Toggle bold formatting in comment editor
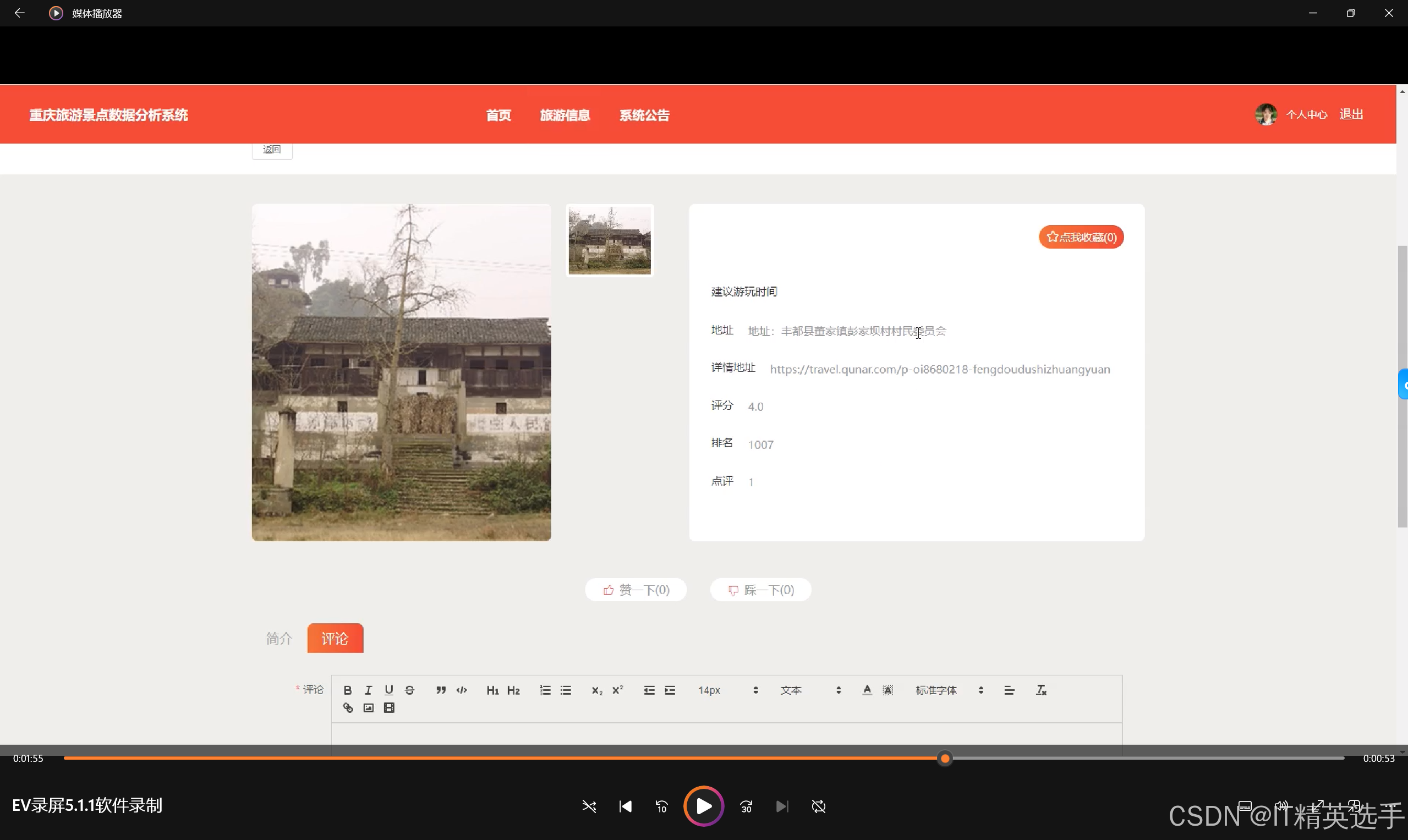This screenshot has height=840, width=1408. [348, 690]
